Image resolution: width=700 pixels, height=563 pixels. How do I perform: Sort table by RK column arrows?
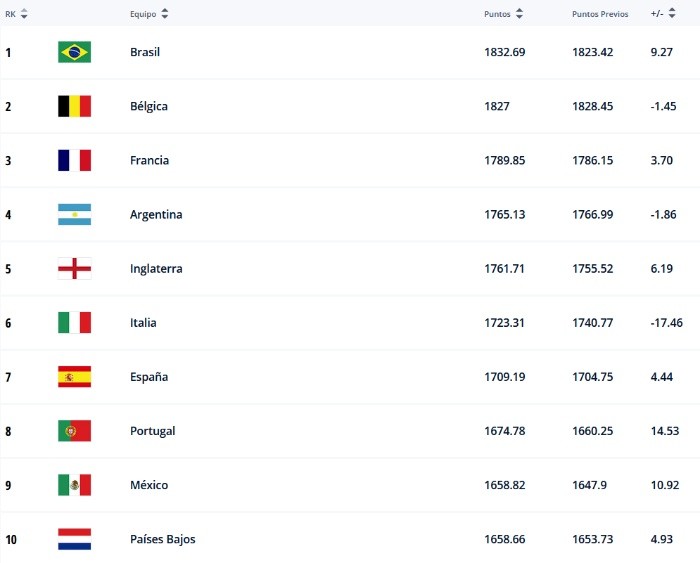click(x=24, y=14)
